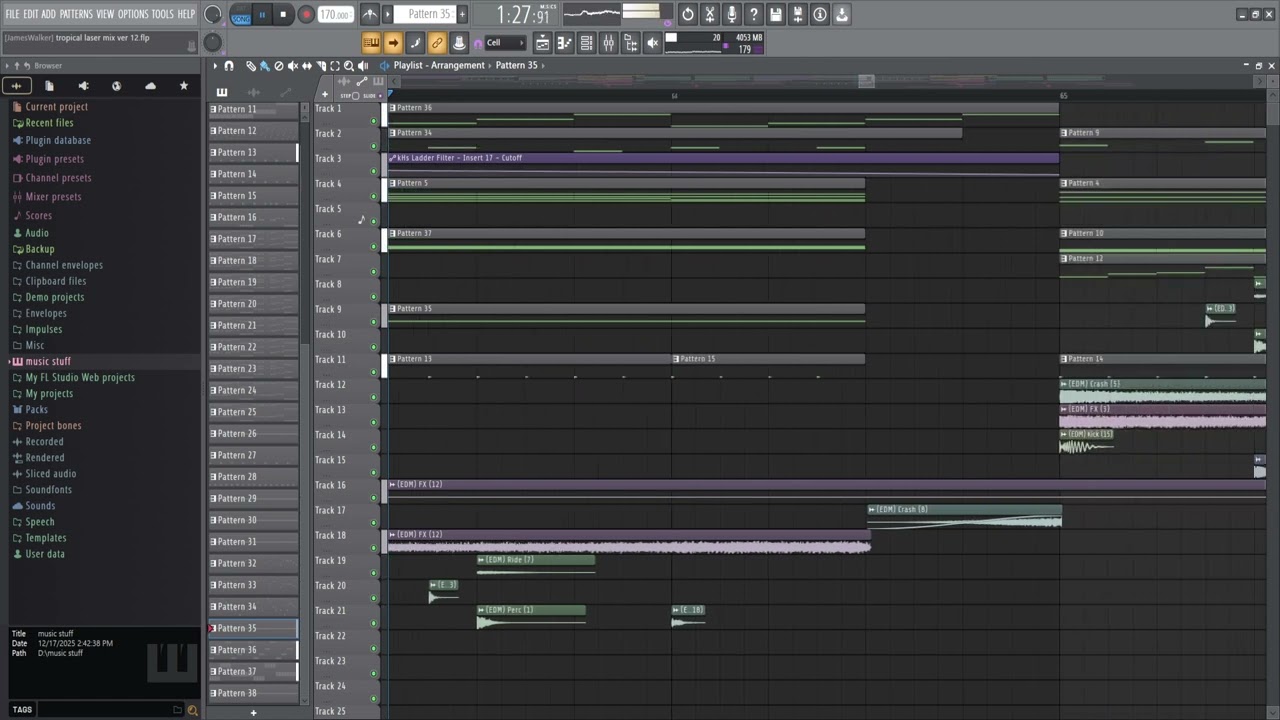Image resolution: width=1280 pixels, height=720 pixels.
Task: Select the Mute tool in the playlist
Action: tap(292, 65)
